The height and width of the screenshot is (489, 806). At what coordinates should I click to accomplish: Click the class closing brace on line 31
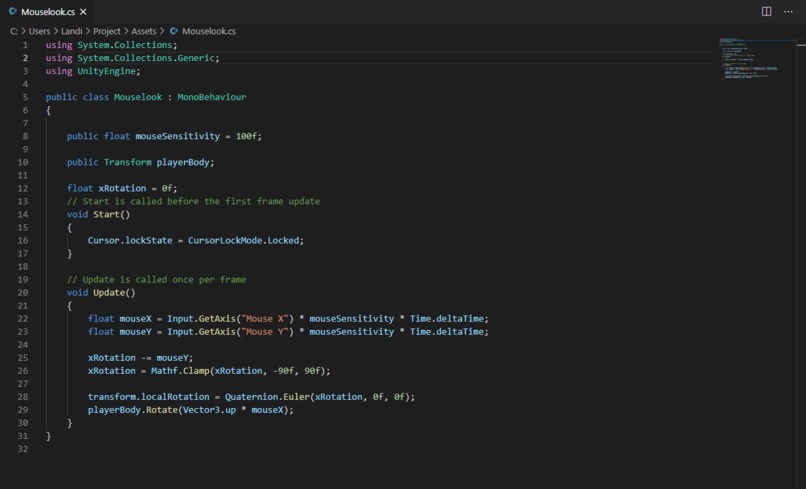48,436
